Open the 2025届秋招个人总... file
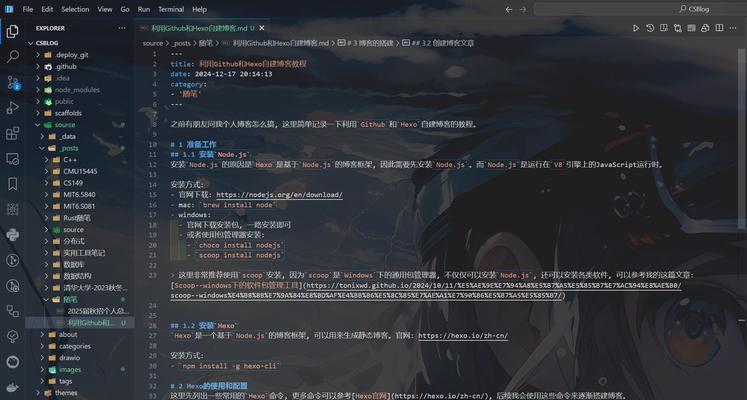This screenshot has height=400, width=747. (x=99, y=311)
